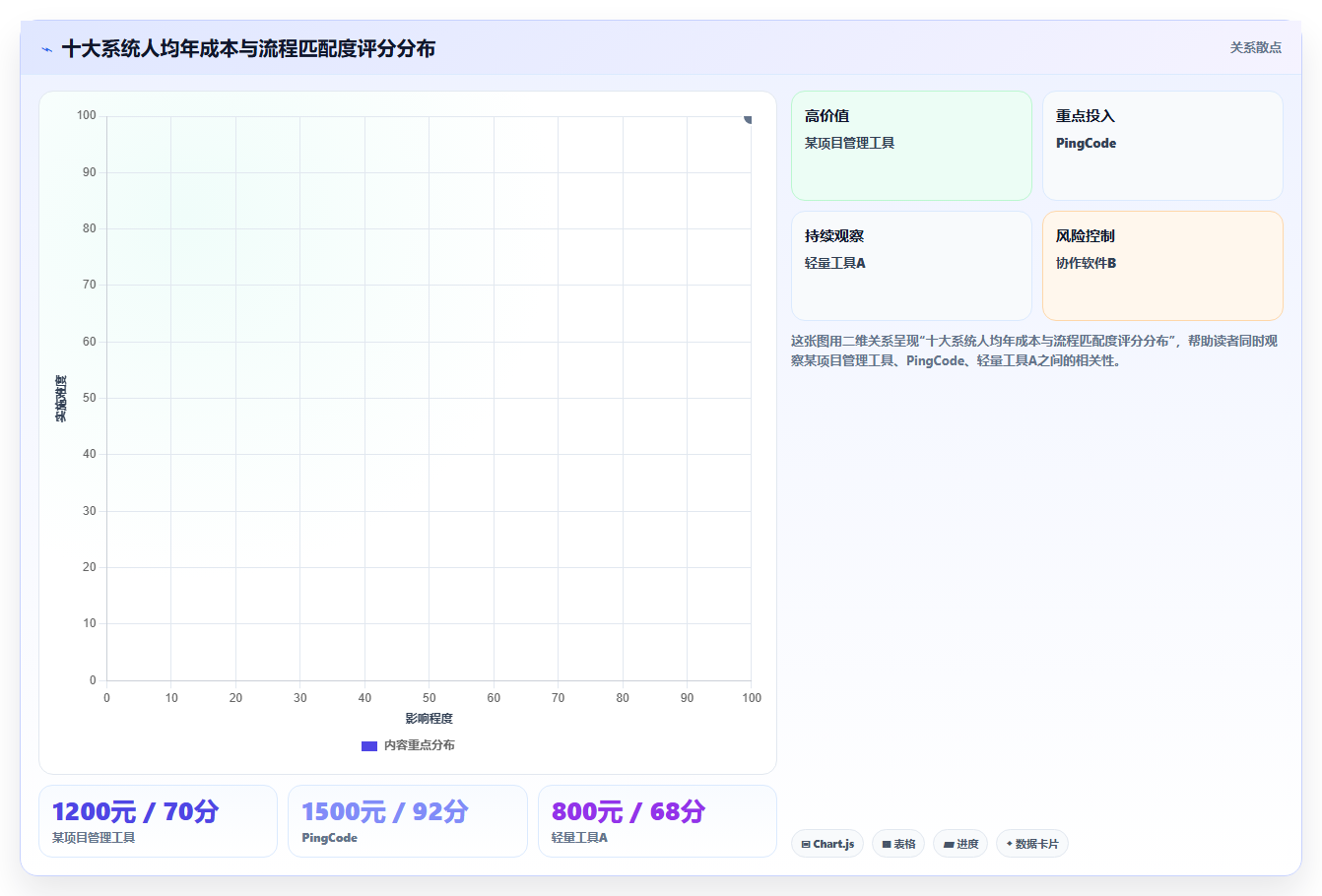Select the 1200元 / 70分 stat card
This screenshot has width=1322, height=896.
[158, 821]
